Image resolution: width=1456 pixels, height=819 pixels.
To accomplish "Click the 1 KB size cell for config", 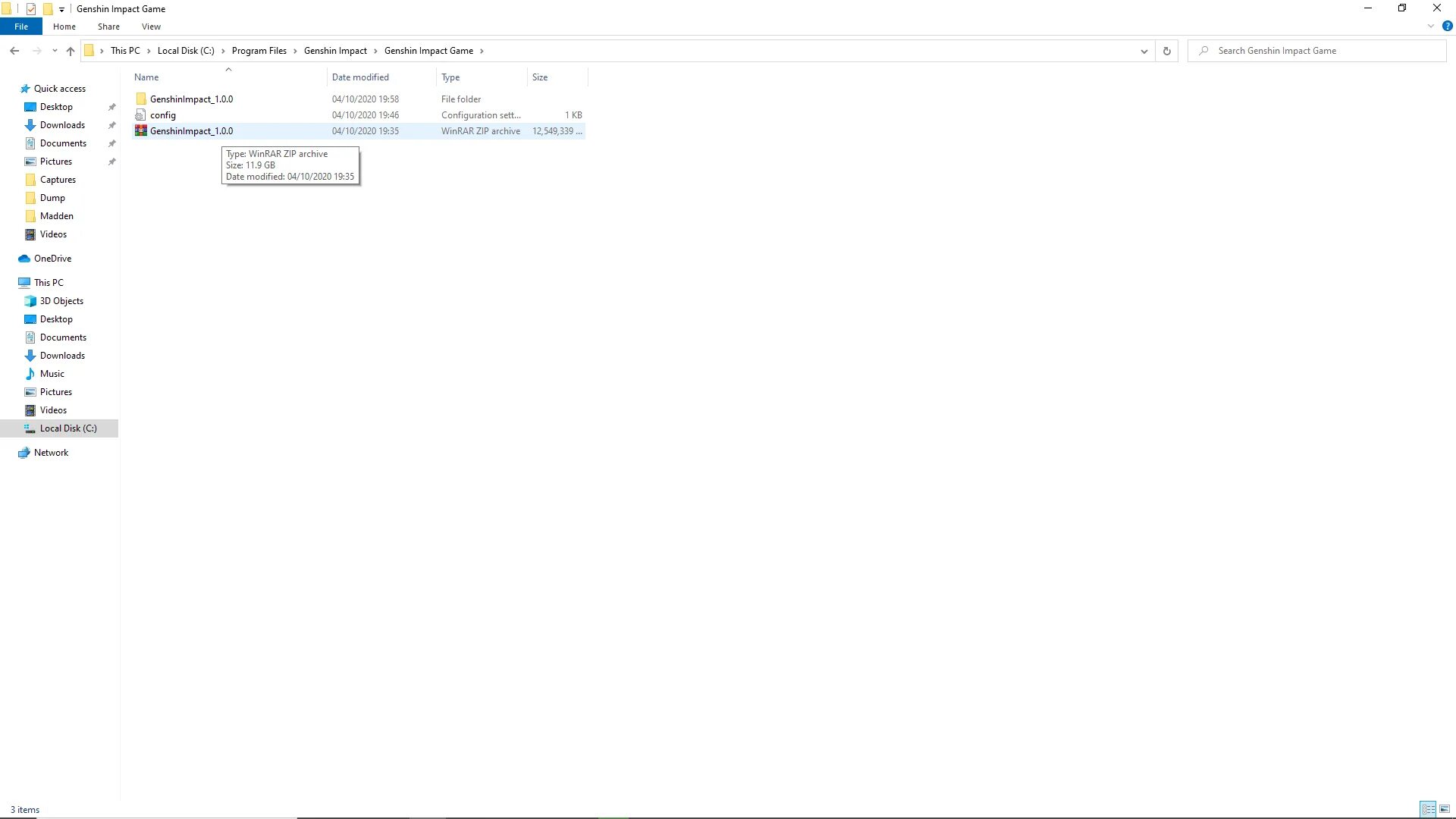I will (573, 115).
